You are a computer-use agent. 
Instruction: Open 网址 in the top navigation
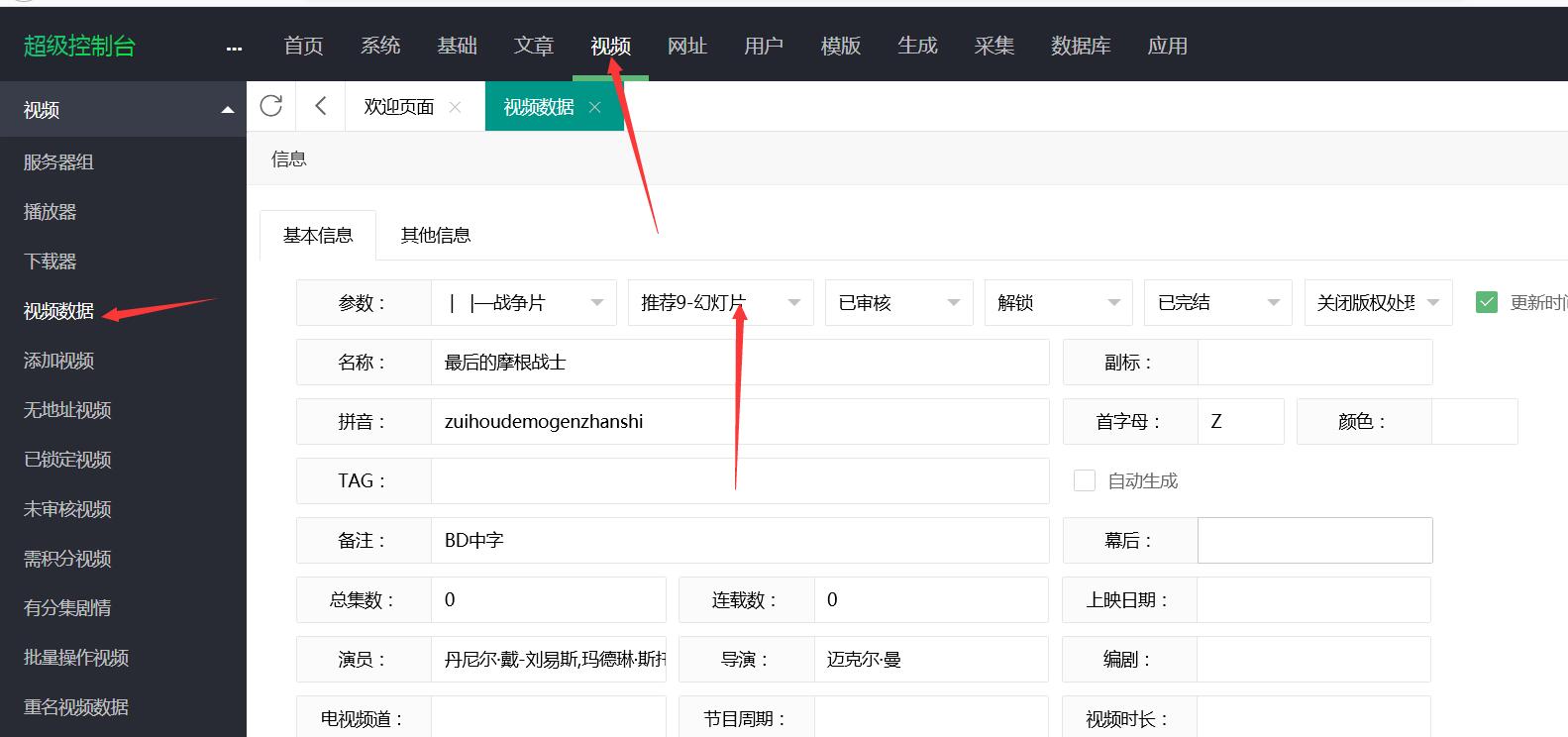click(687, 46)
